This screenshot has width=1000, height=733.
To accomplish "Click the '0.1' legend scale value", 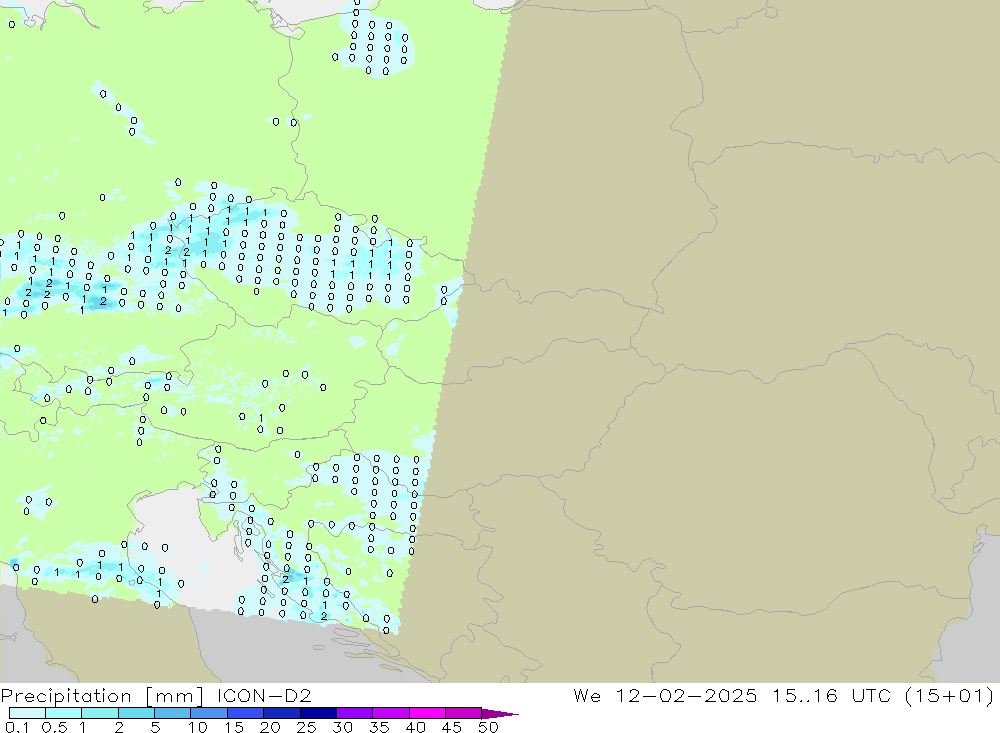I will 17,727.
